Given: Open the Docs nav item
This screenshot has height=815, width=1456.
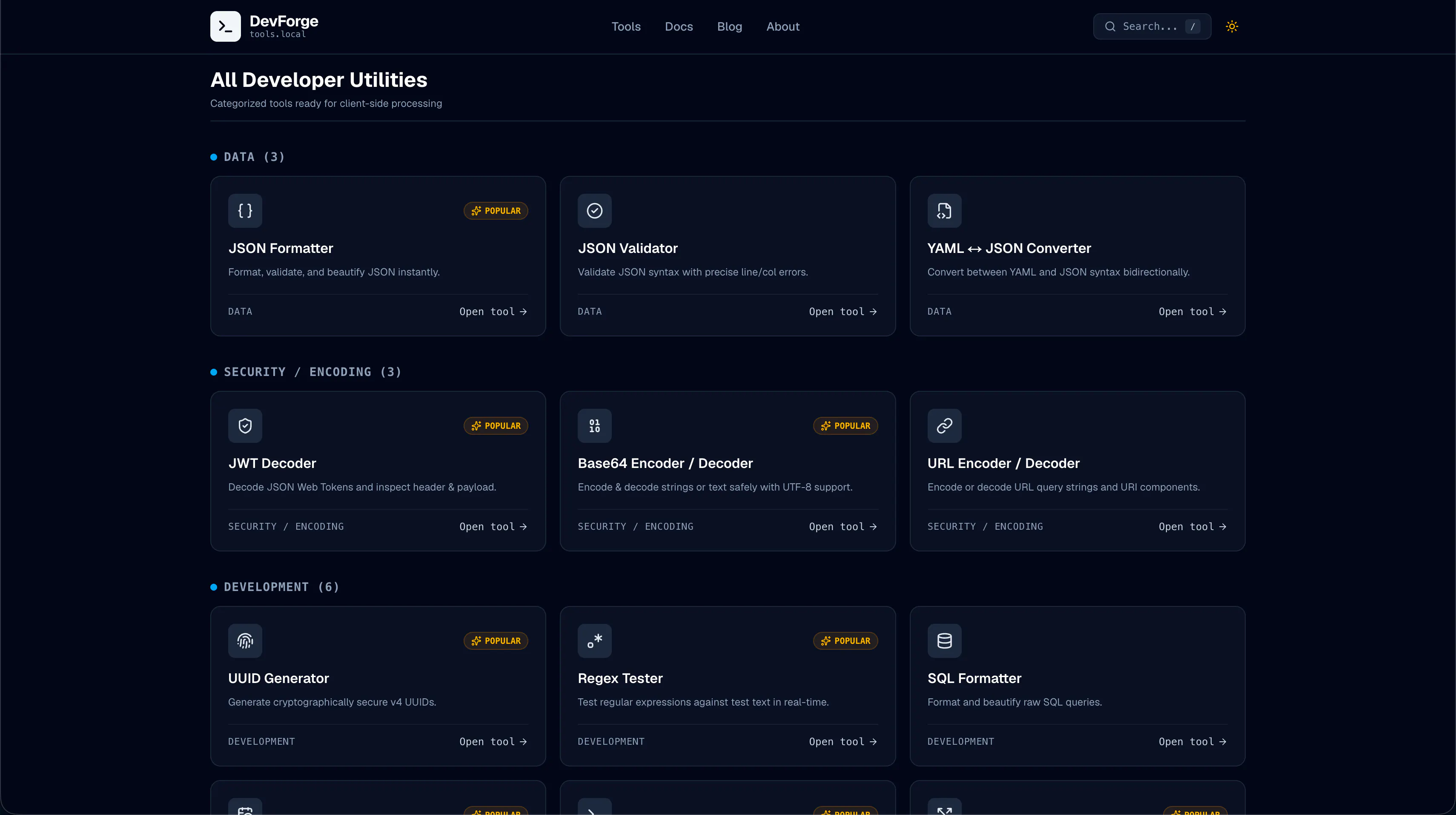Looking at the screenshot, I should 678,26.
